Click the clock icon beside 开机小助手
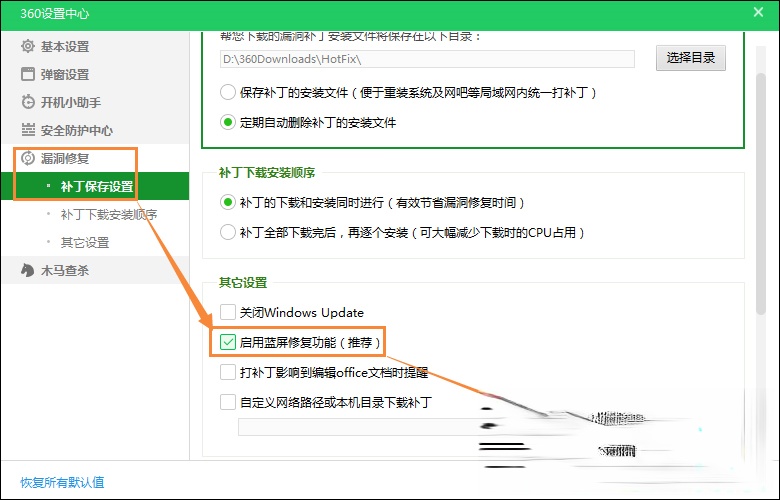 [x=28, y=102]
